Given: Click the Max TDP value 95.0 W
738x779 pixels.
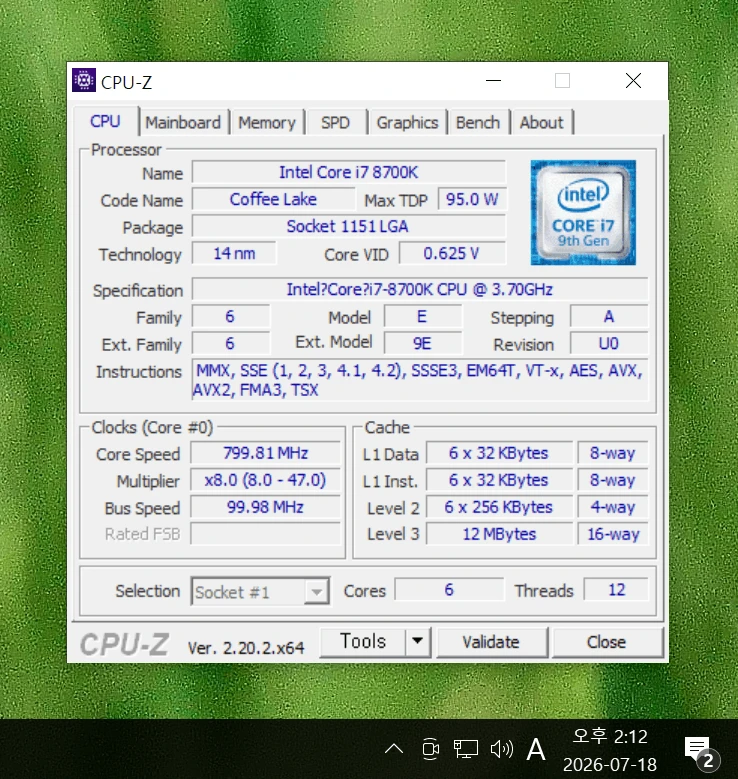Looking at the screenshot, I should coord(472,199).
